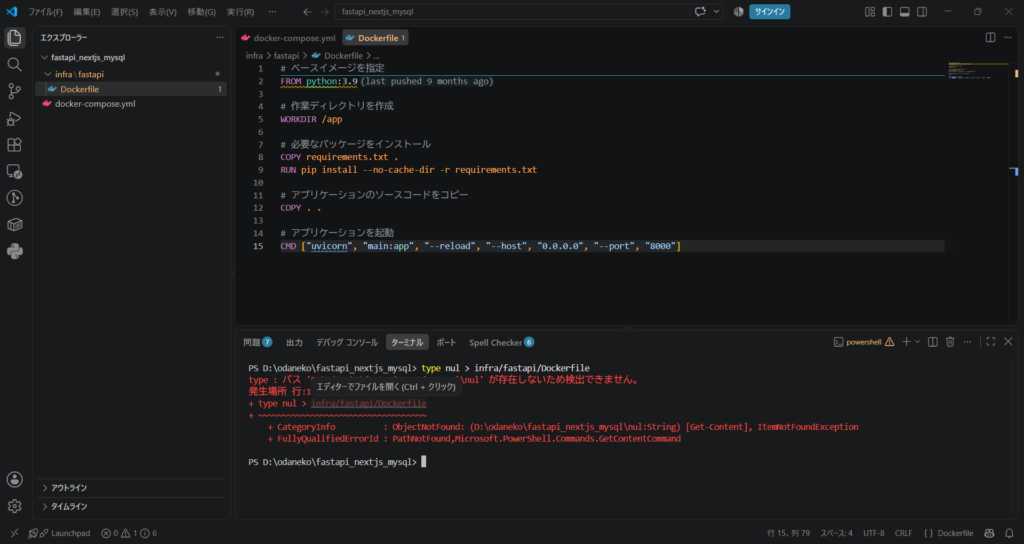Click the VS Code logo icon

12,12
